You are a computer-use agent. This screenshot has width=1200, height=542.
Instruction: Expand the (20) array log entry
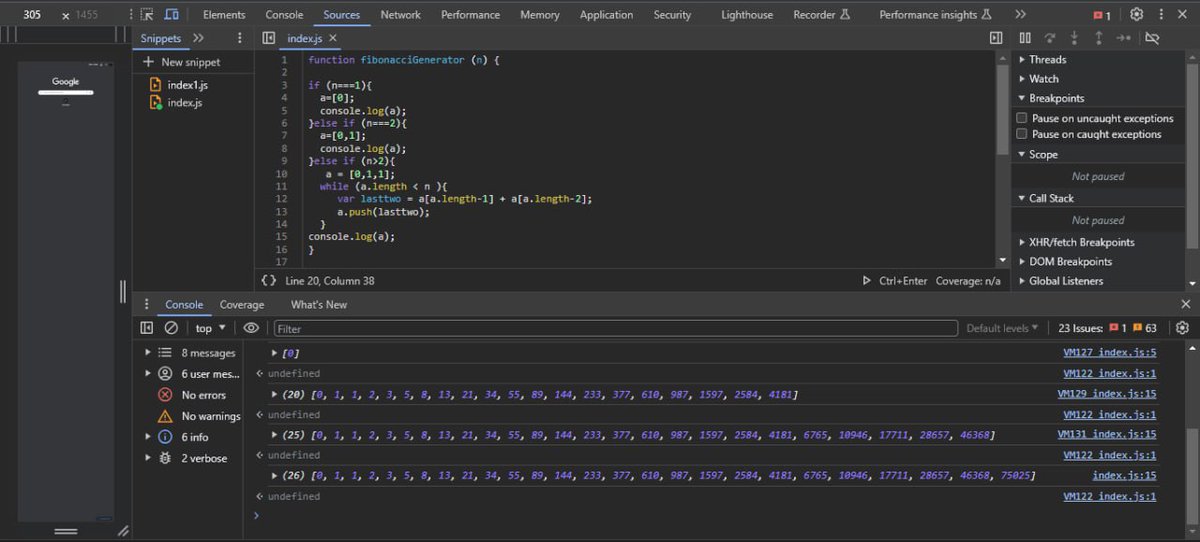click(275, 395)
